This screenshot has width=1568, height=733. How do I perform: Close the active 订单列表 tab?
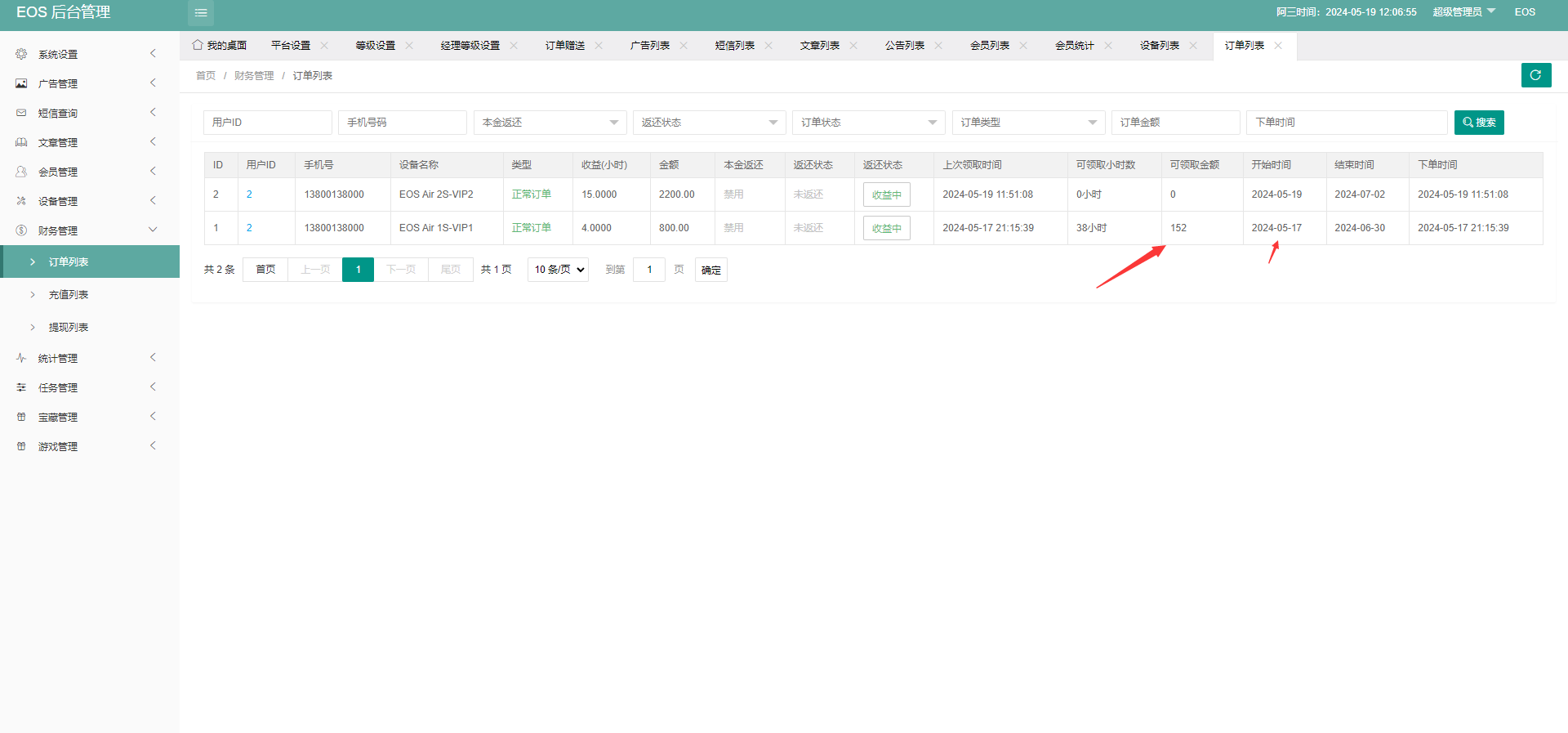point(1278,46)
